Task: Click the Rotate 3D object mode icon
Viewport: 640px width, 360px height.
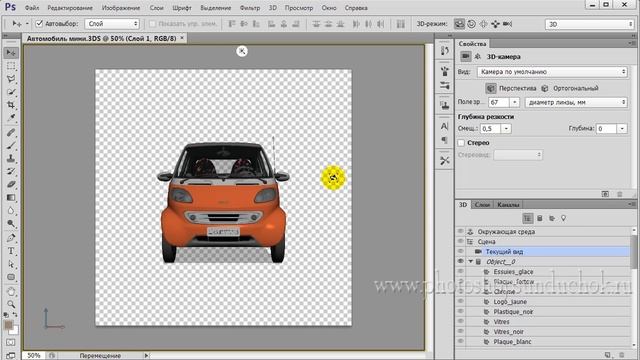Action: [x=459, y=24]
